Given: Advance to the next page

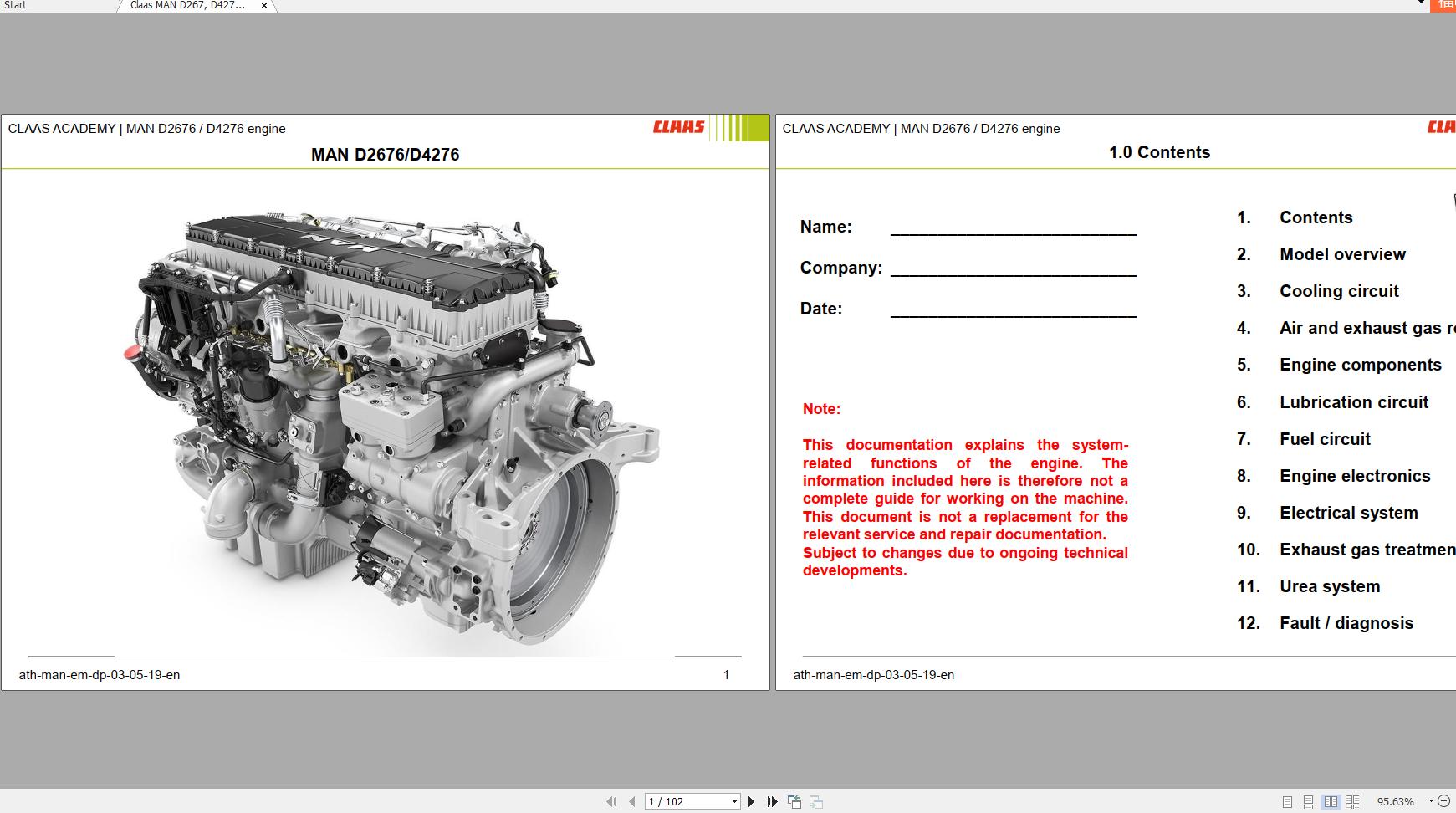Looking at the screenshot, I should pos(751,801).
